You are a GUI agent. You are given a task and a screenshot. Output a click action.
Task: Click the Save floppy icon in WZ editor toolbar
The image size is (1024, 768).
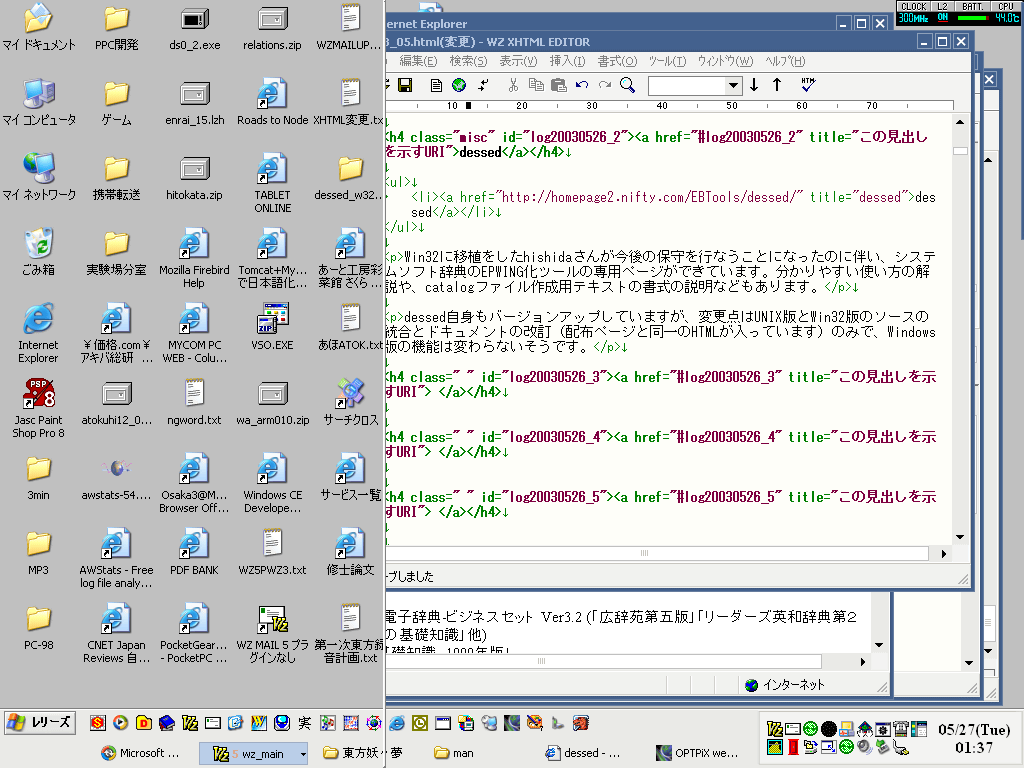click(x=405, y=85)
